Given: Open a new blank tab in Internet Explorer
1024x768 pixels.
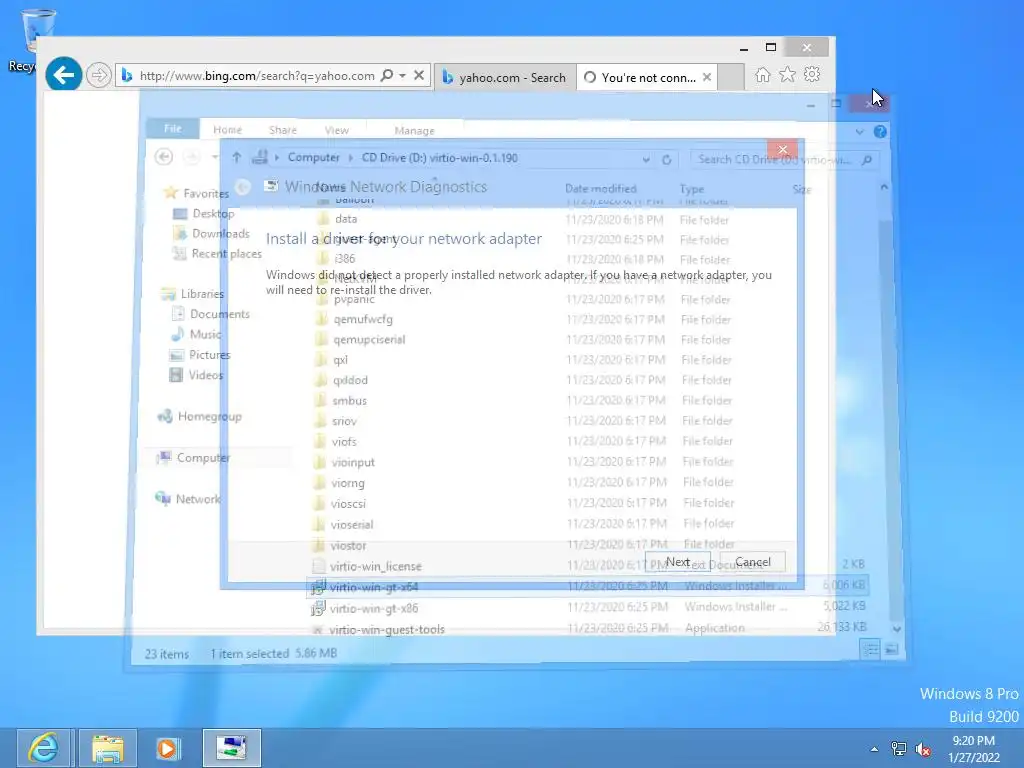Looking at the screenshot, I should (x=731, y=77).
